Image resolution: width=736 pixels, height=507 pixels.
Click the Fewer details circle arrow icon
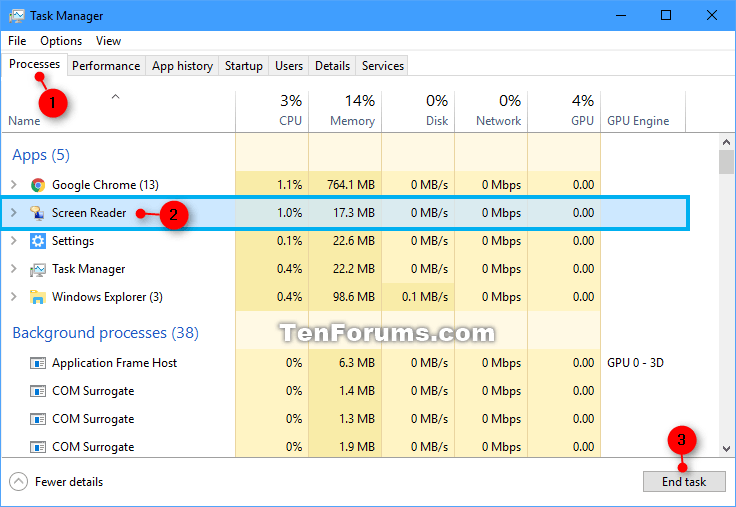pyautogui.click(x=18, y=482)
